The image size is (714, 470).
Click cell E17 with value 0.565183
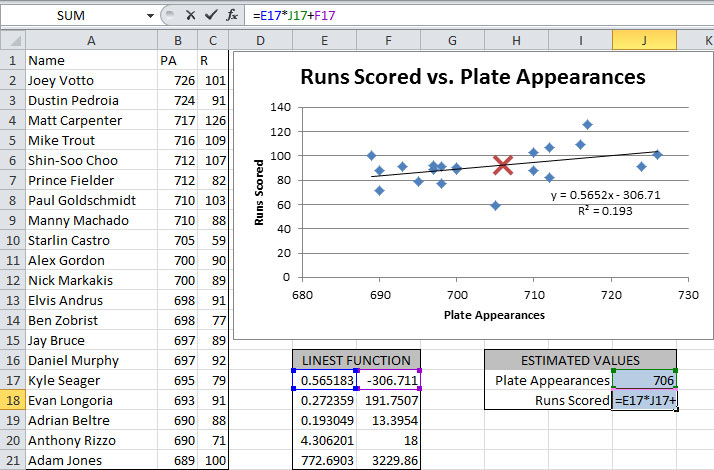[325, 380]
